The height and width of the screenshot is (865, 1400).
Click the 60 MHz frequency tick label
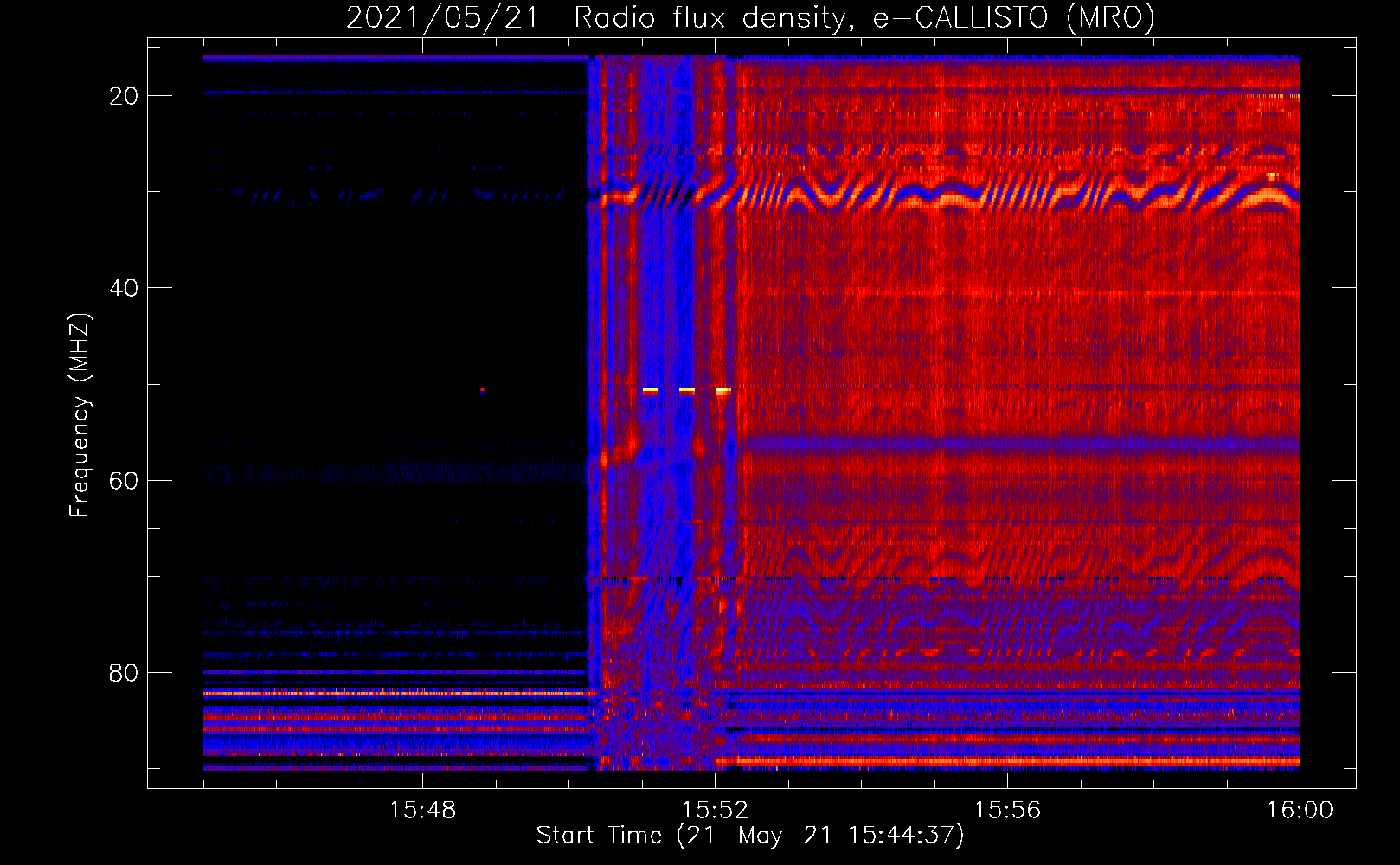[x=124, y=480]
